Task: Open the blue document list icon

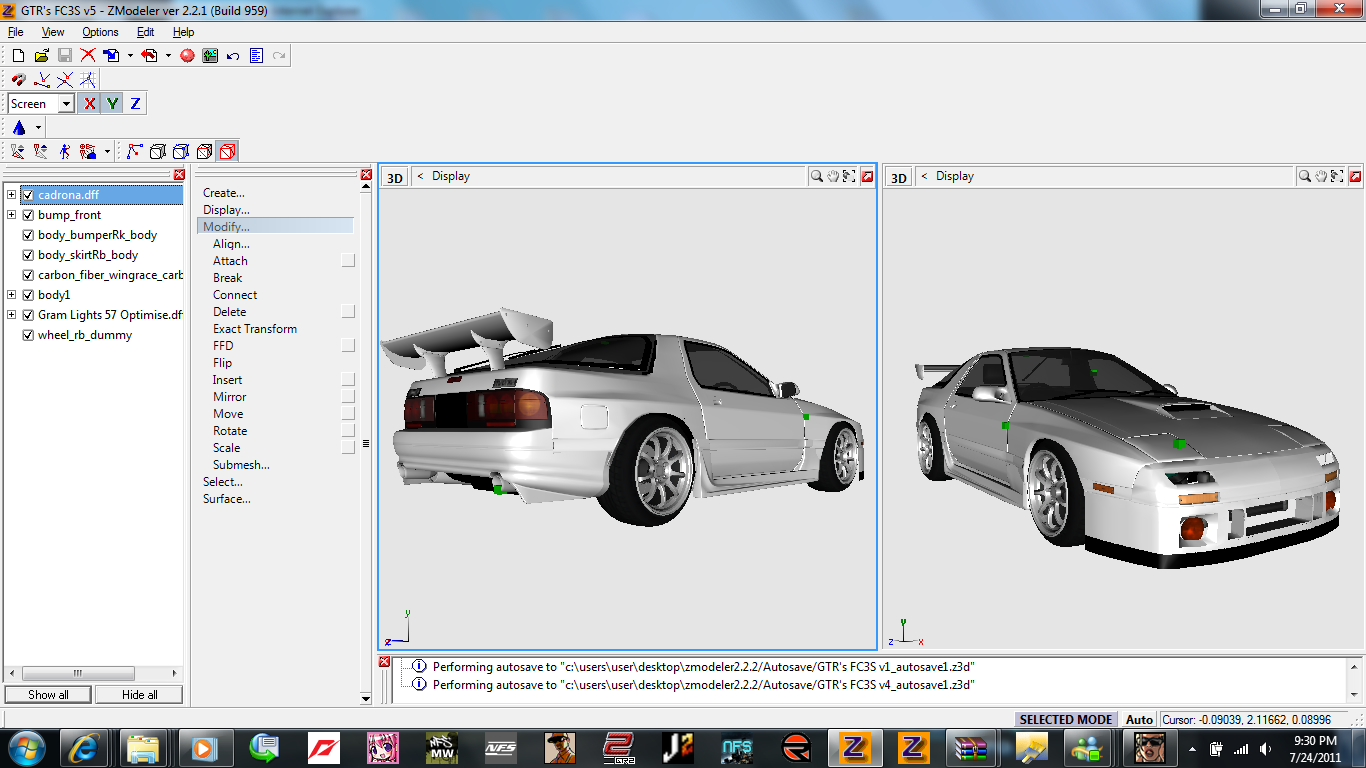Action: tap(256, 56)
